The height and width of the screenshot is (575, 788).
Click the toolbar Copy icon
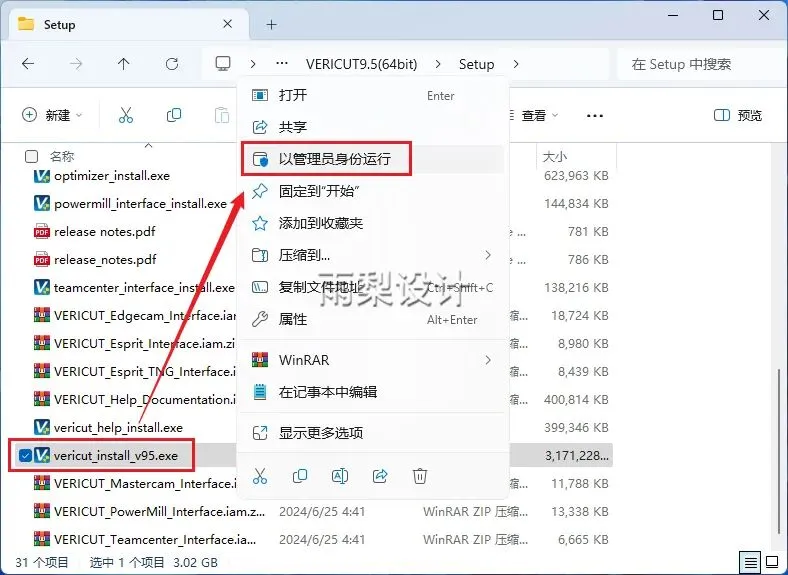pyautogui.click(x=174, y=115)
